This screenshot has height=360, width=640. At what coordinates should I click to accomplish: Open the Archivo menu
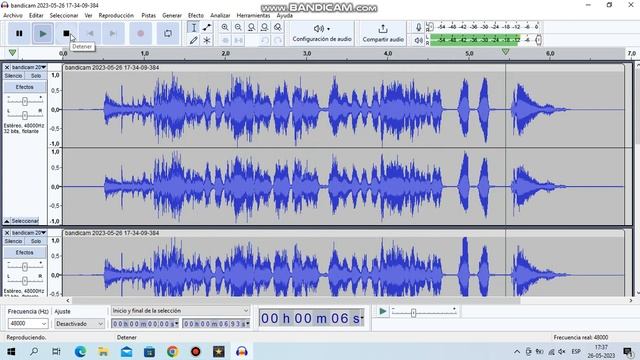(x=13, y=15)
